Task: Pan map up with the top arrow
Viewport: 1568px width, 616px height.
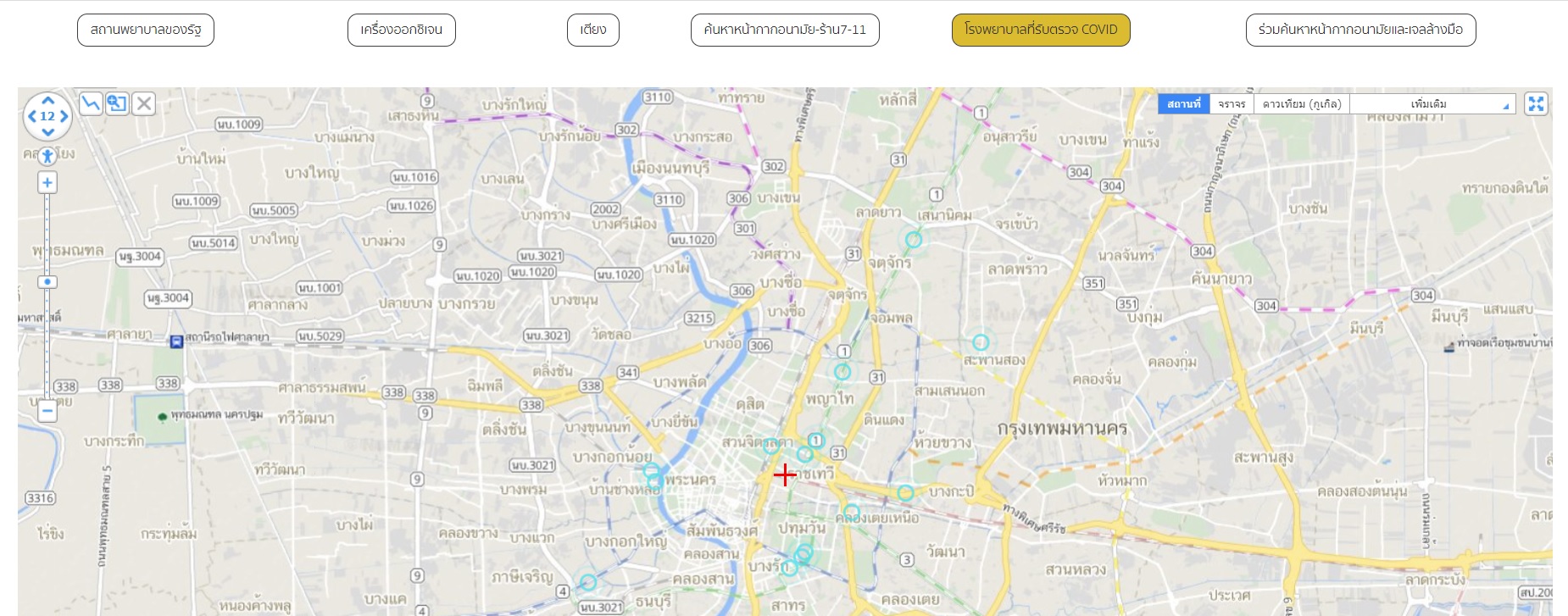Action: click(47, 101)
